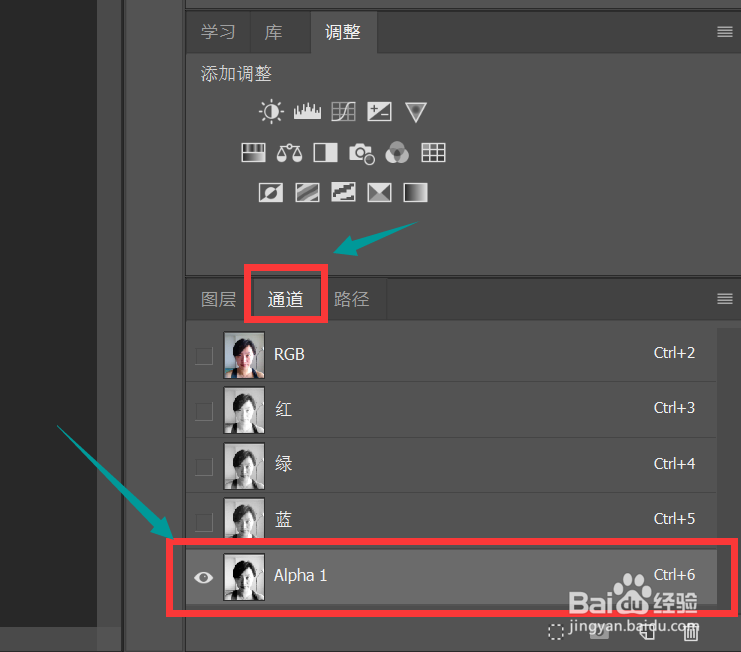This screenshot has height=652, width=741.
Task: Add a Brightness/Contrast adjustment
Action: click(271, 112)
